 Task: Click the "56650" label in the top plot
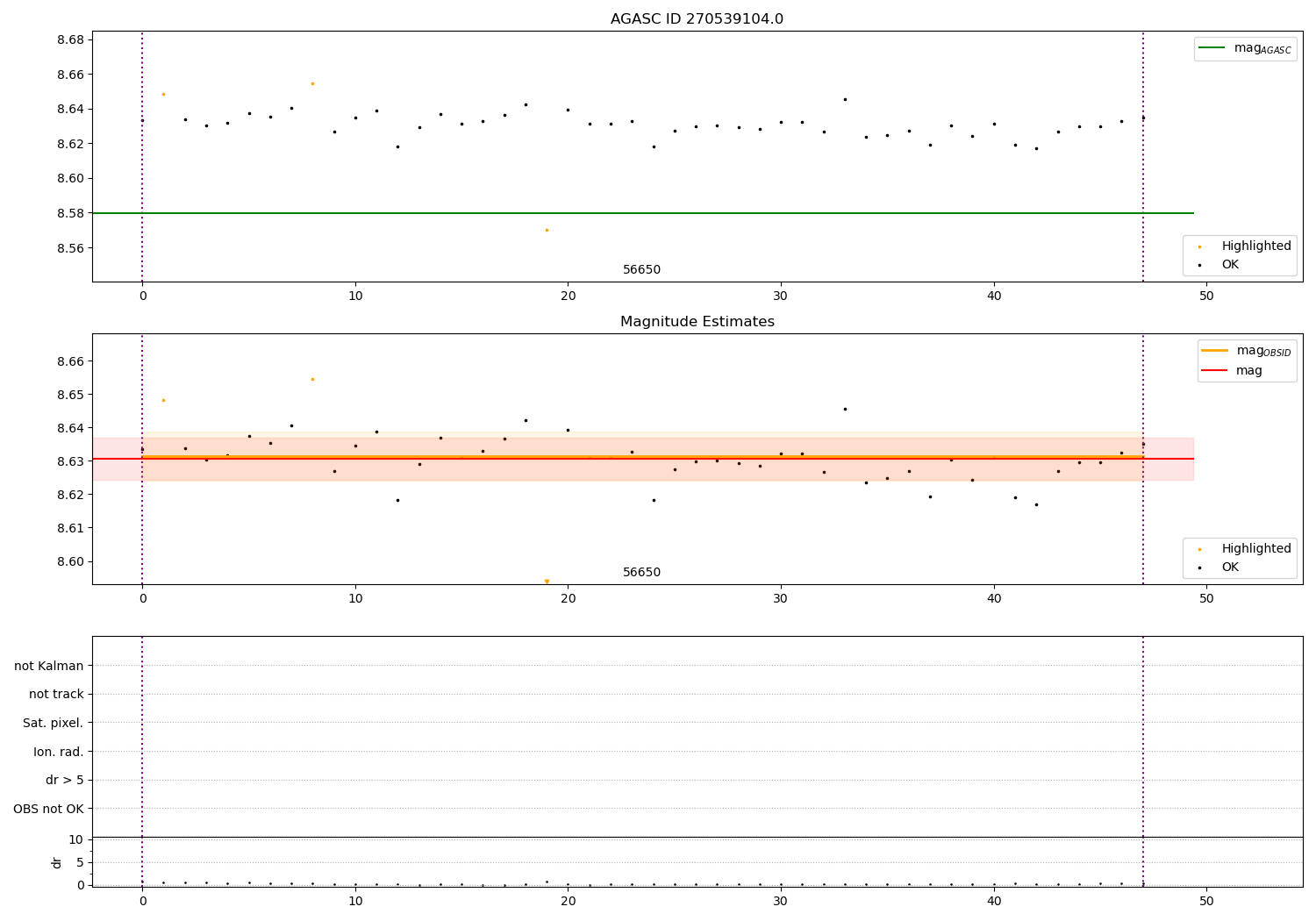pyautogui.click(x=641, y=270)
